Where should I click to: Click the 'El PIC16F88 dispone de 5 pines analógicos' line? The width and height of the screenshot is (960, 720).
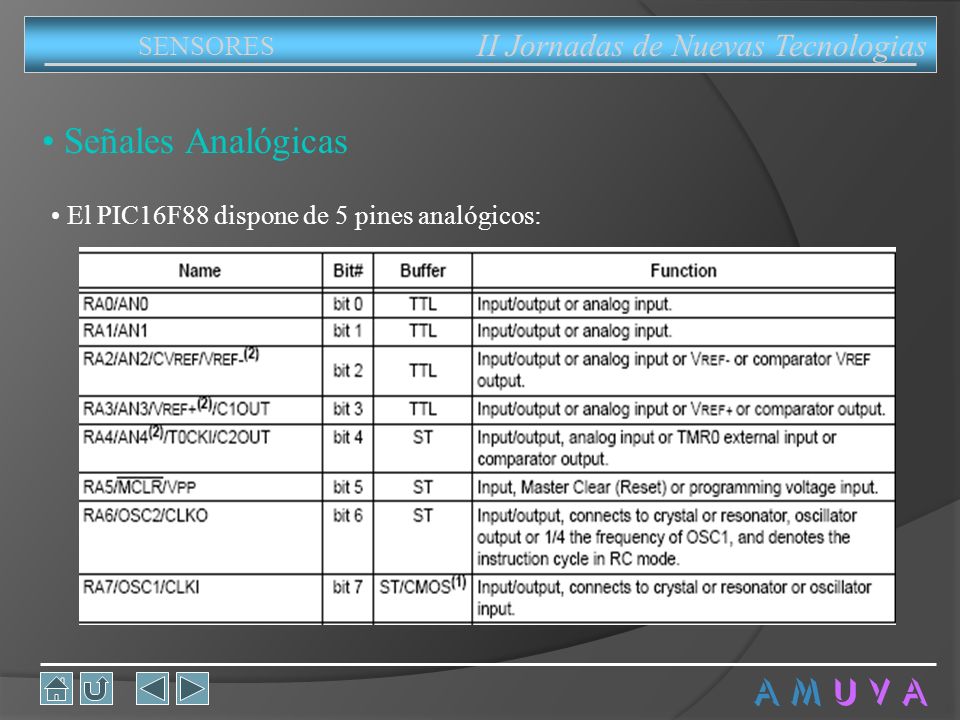coord(303,216)
